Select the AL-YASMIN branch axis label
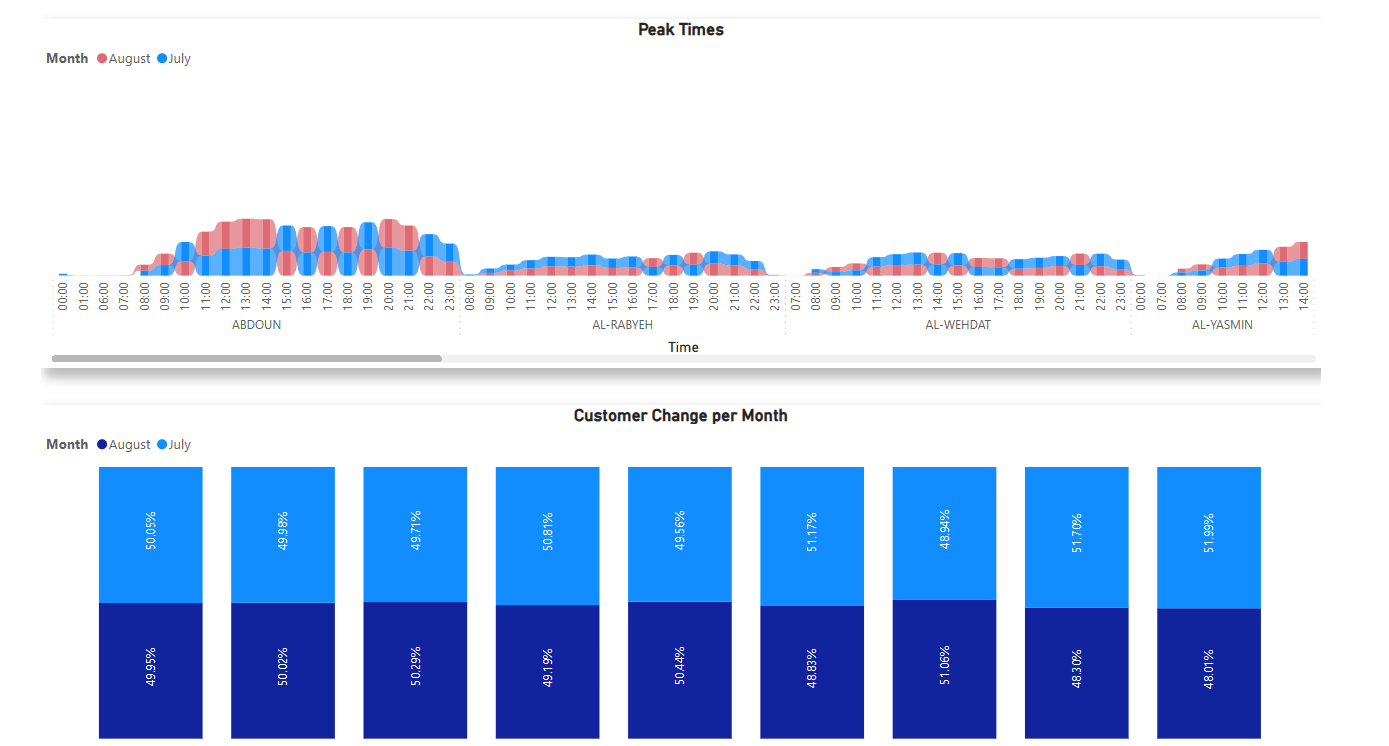Screen dimensions: 1389x746 [1222, 325]
